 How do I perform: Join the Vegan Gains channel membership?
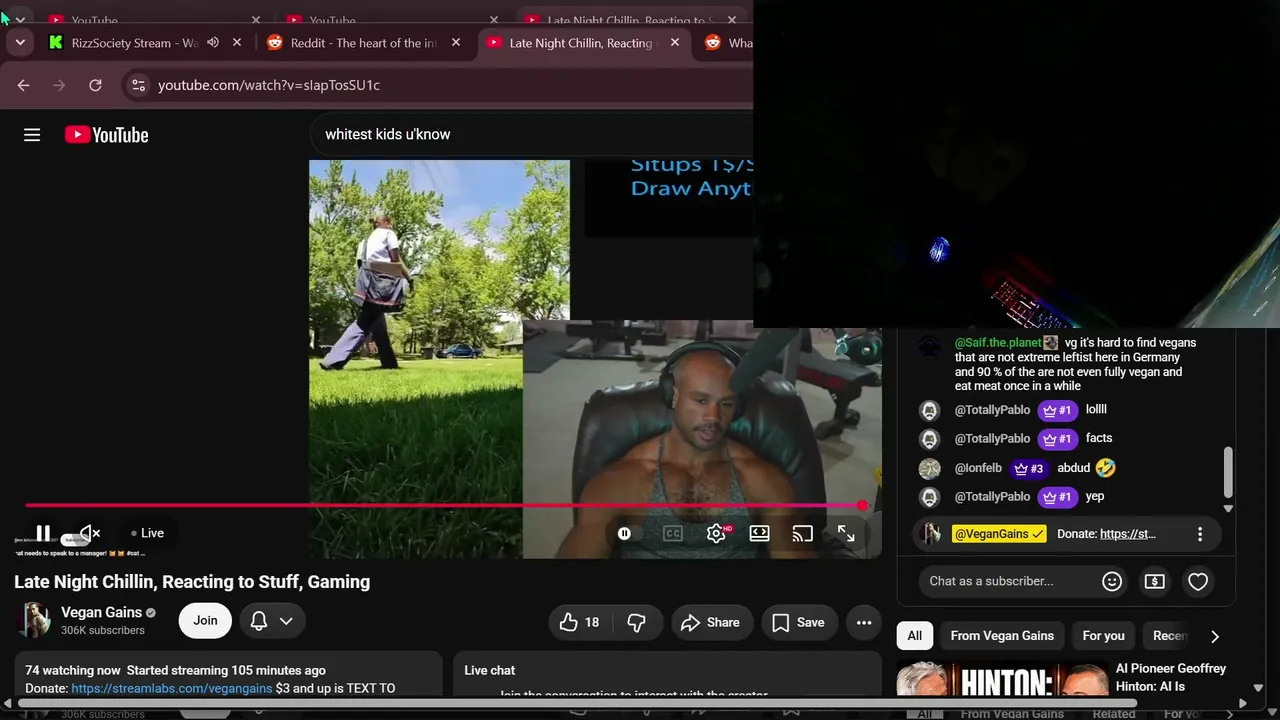pos(205,621)
